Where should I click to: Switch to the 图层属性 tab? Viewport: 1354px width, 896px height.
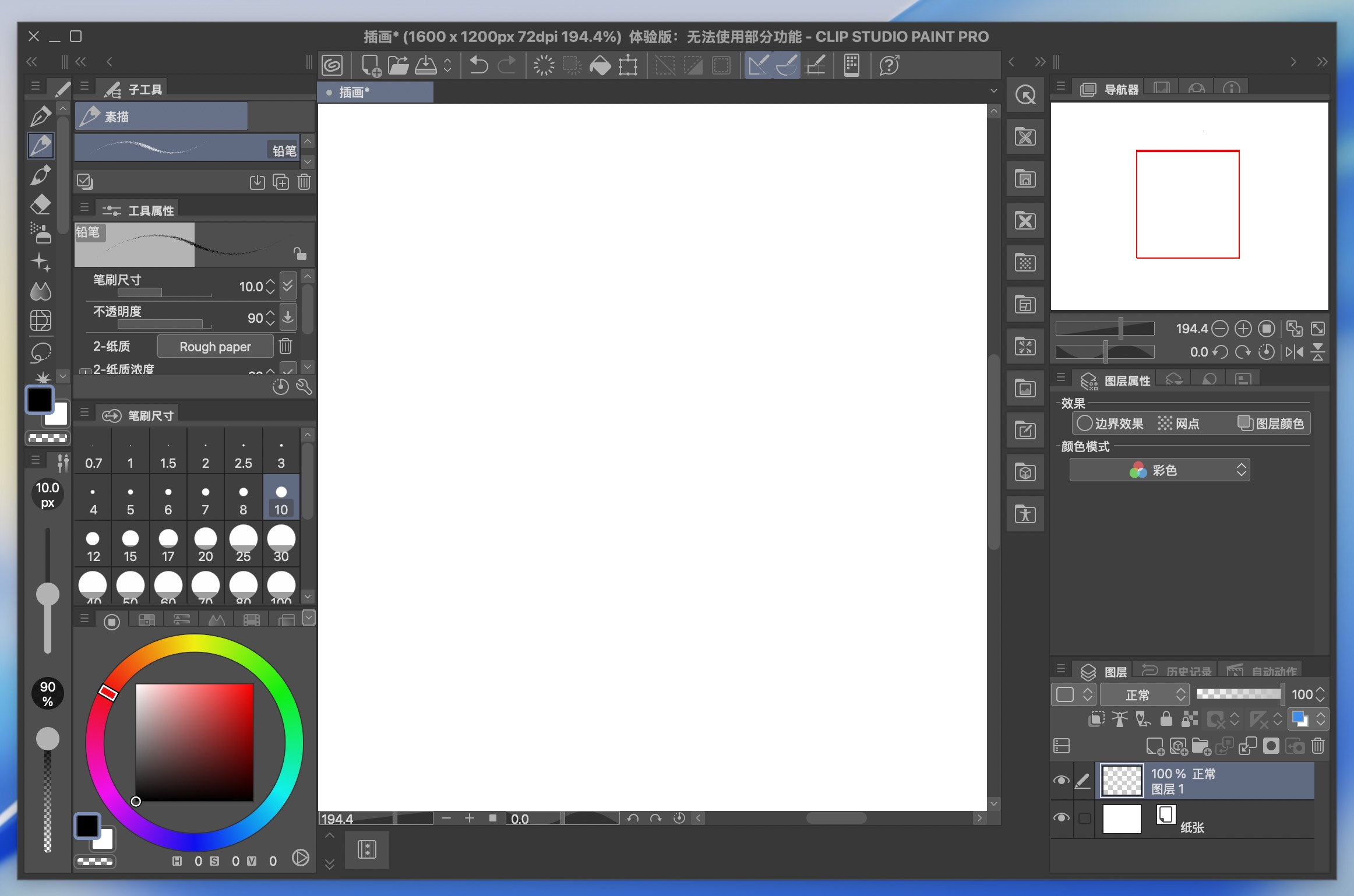pyautogui.click(x=1116, y=380)
